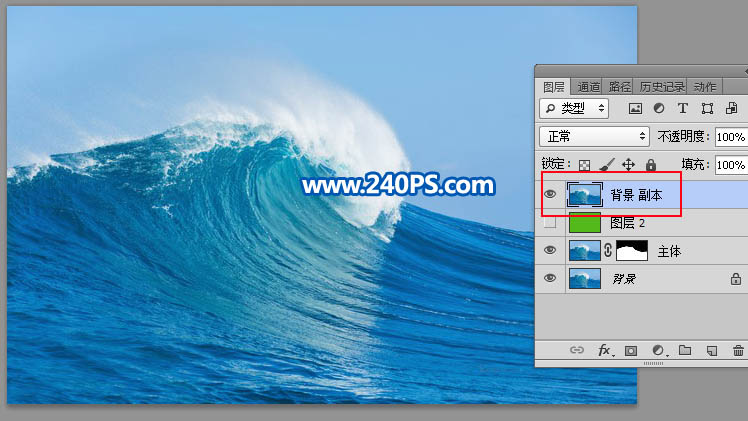This screenshot has height=421, width=748.
Task: Filter layers by shape icon
Action: coord(707,109)
